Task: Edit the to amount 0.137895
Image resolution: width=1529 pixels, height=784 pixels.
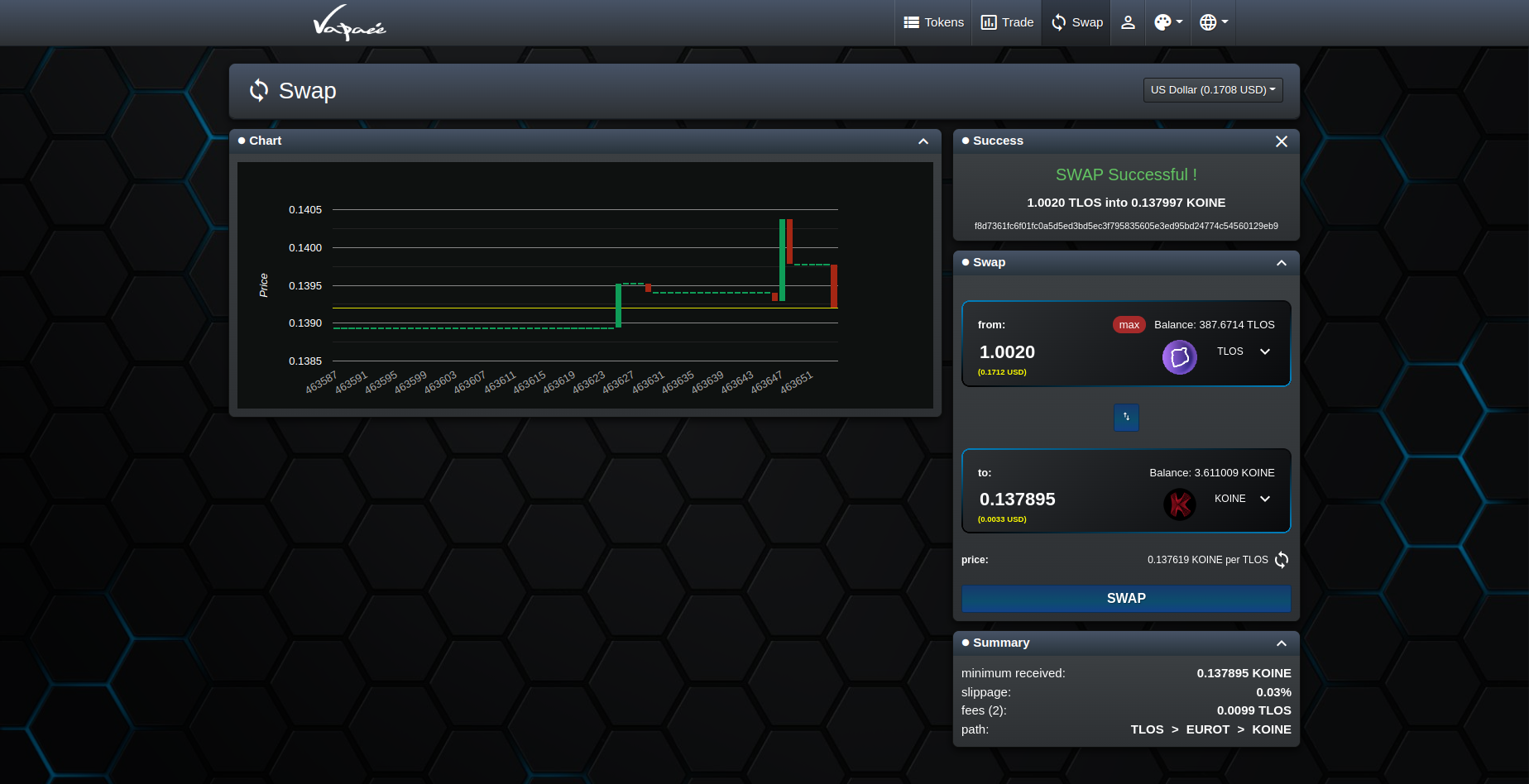Action: [1018, 500]
